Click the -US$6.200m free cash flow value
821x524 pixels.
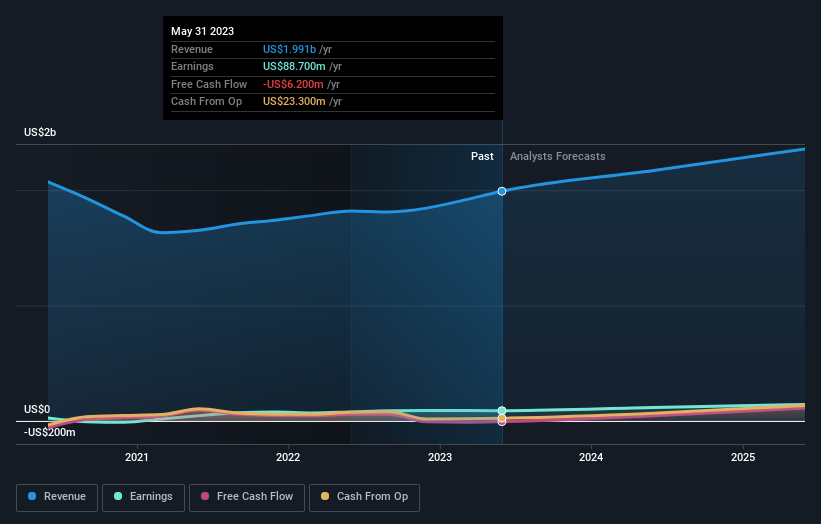[293, 84]
